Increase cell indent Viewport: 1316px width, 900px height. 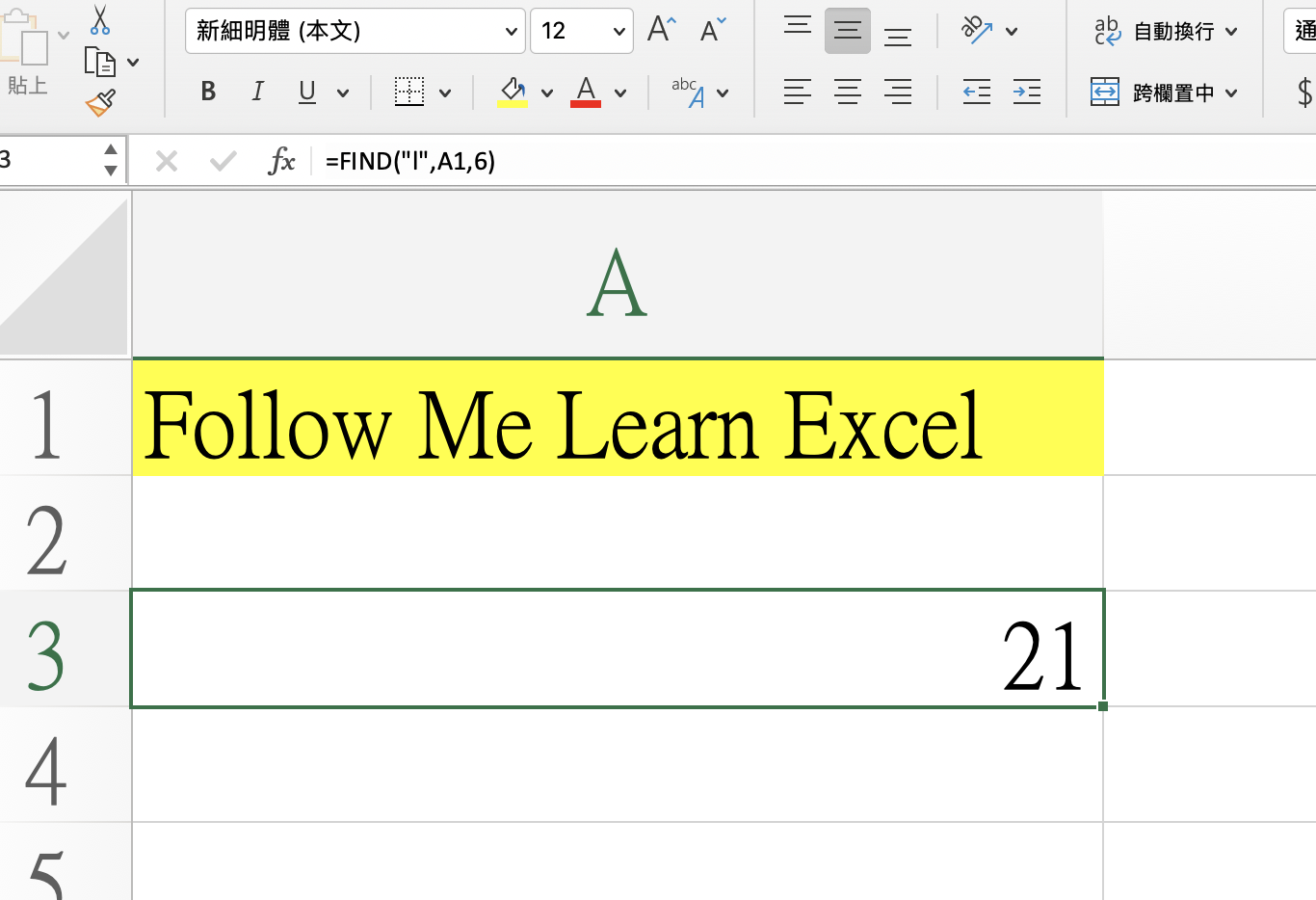click(x=1027, y=93)
